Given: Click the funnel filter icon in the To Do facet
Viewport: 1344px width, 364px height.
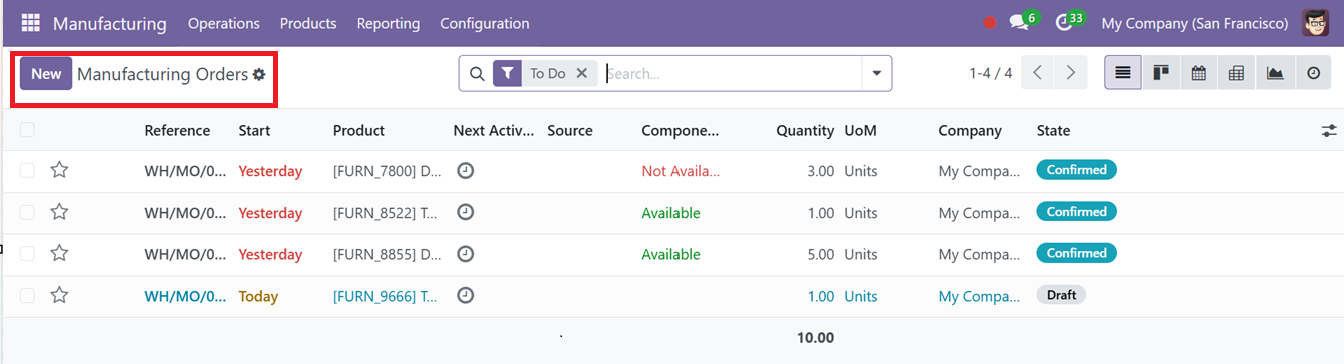Looking at the screenshot, I should 508,73.
